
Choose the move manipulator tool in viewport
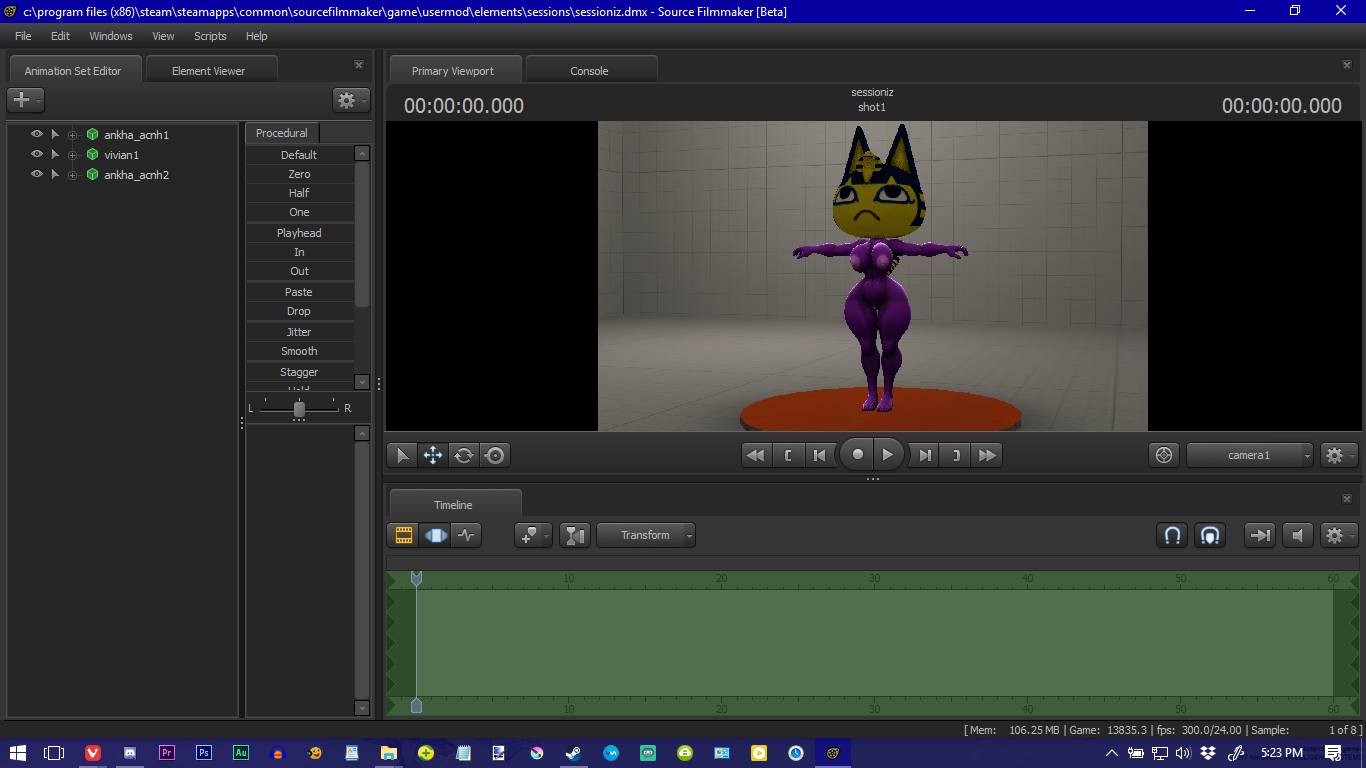point(433,455)
